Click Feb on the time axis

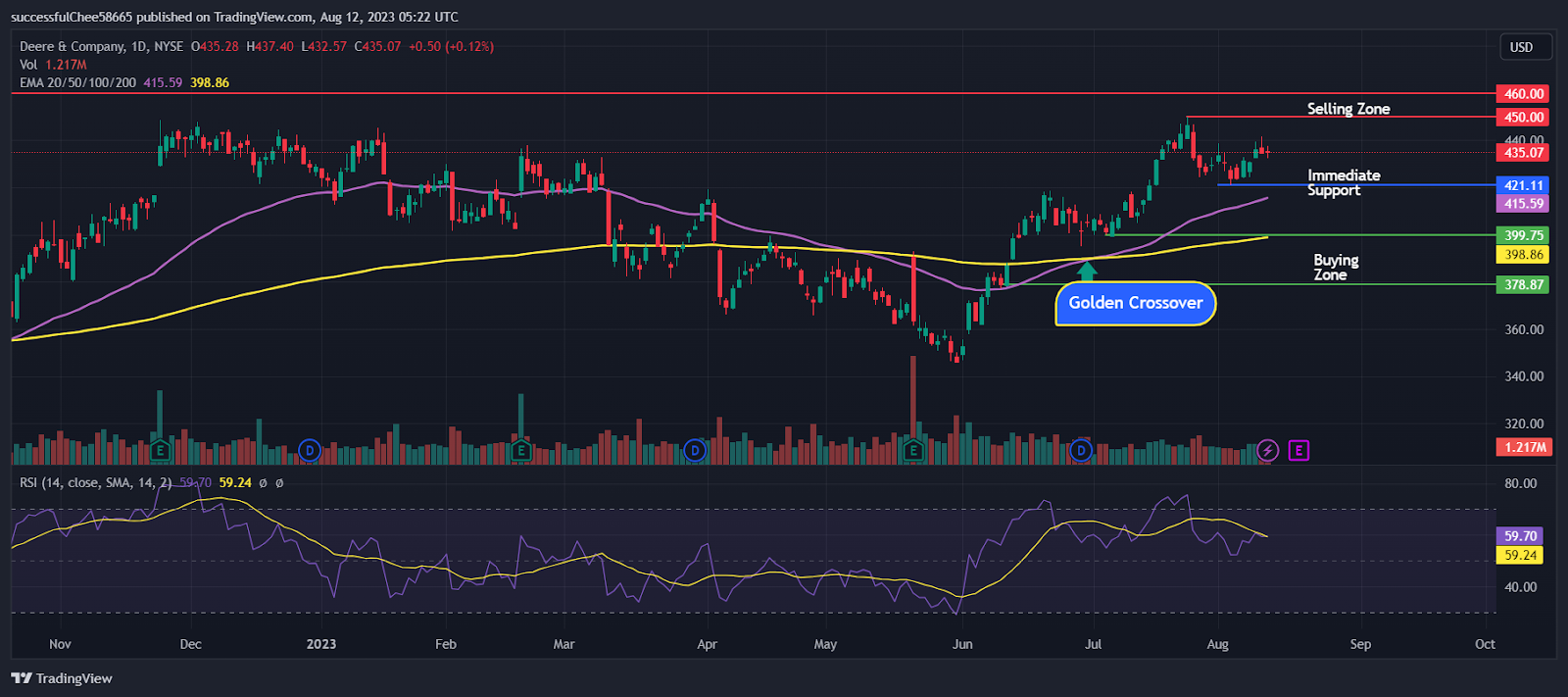click(446, 644)
